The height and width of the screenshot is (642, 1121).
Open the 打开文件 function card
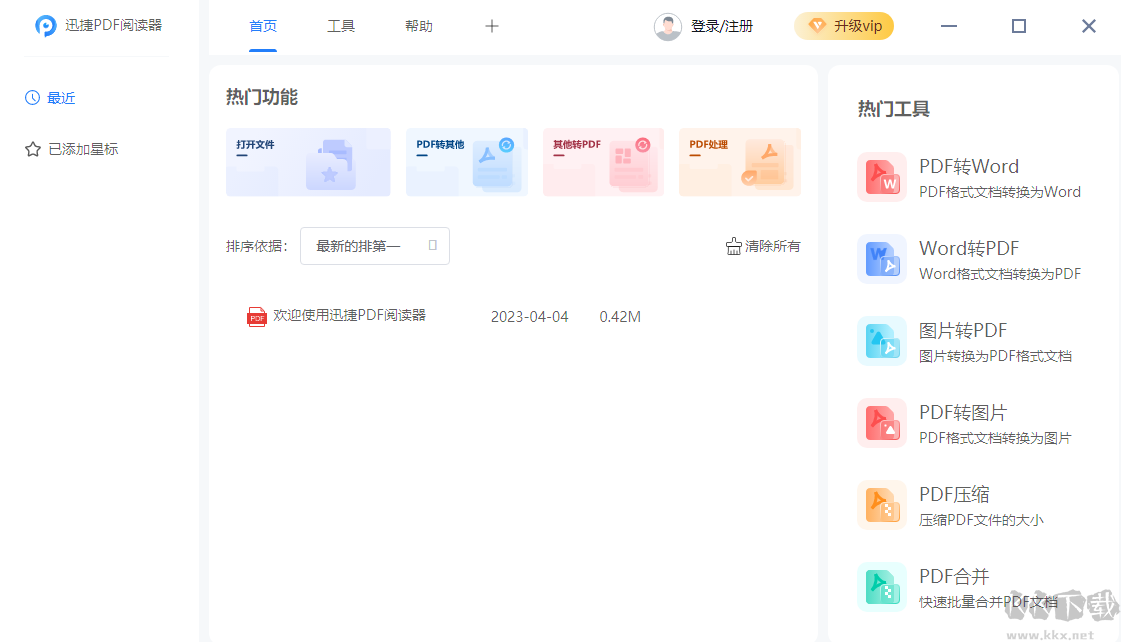pyautogui.click(x=308, y=162)
